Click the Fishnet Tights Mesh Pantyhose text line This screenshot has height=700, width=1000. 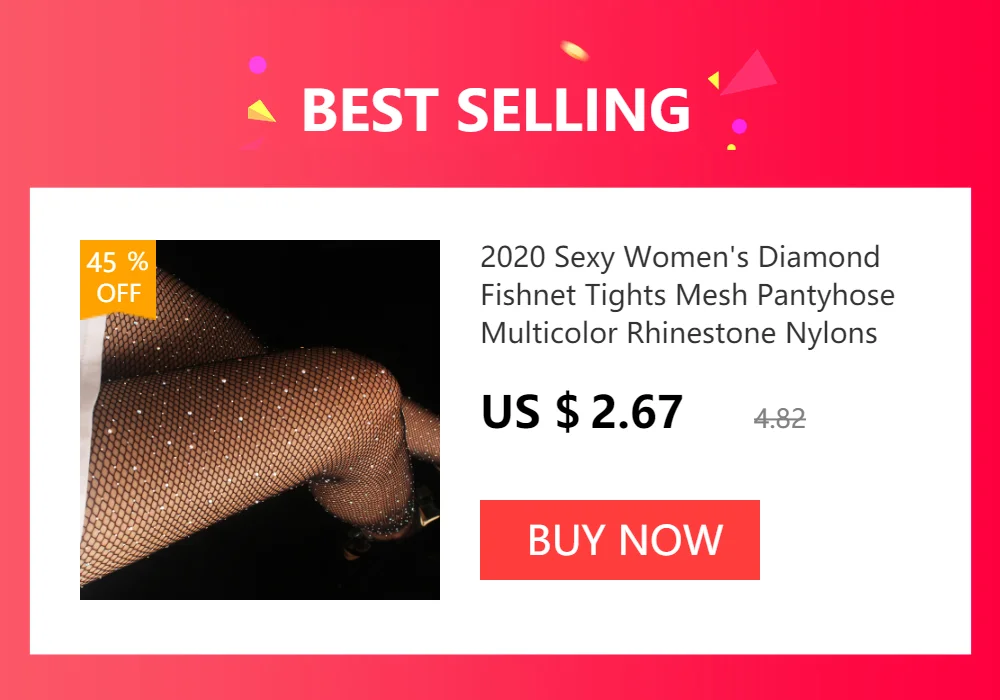688,295
